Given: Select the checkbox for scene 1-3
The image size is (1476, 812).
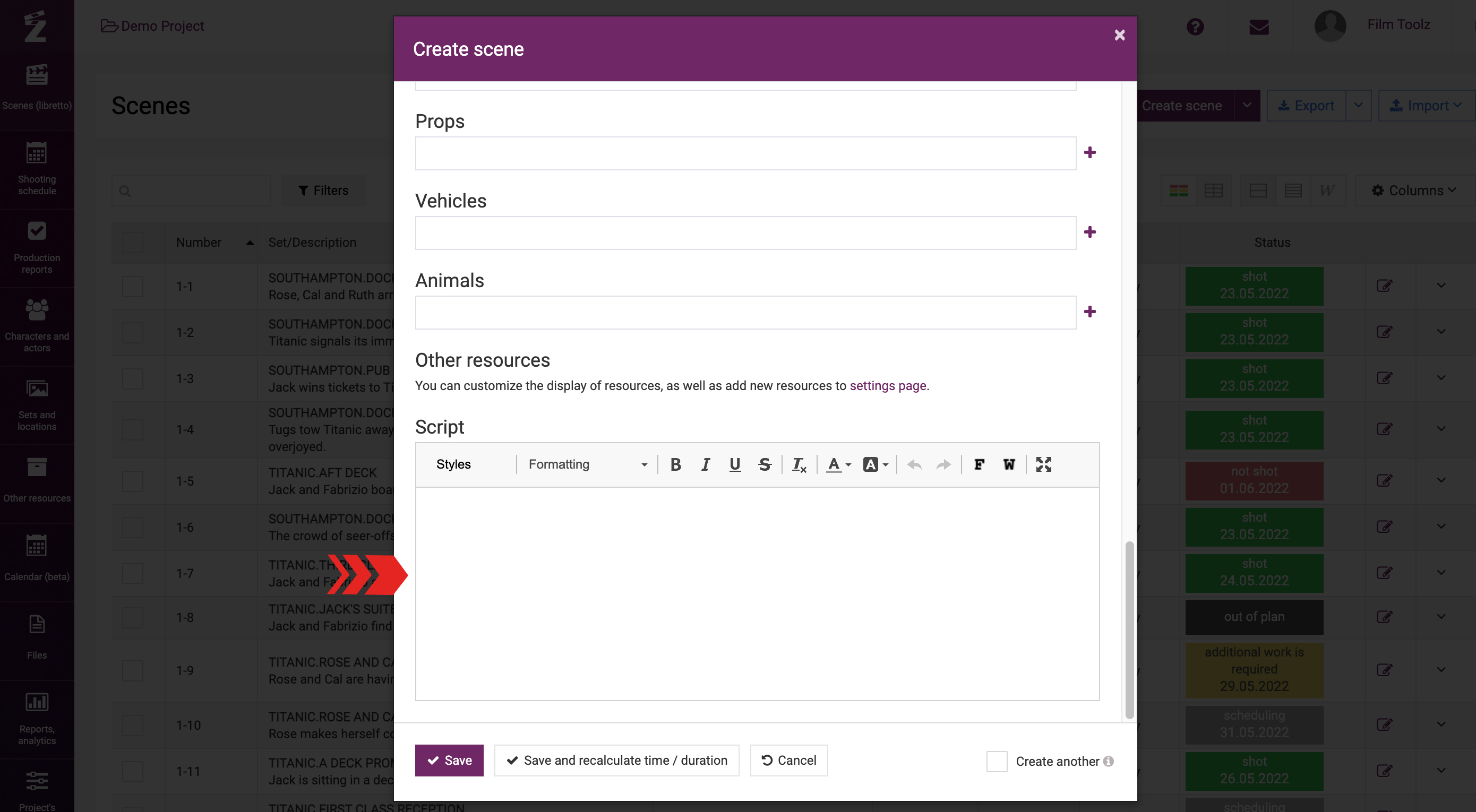Looking at the screenshot, I should pyautogui.click(x=132, y=378).
